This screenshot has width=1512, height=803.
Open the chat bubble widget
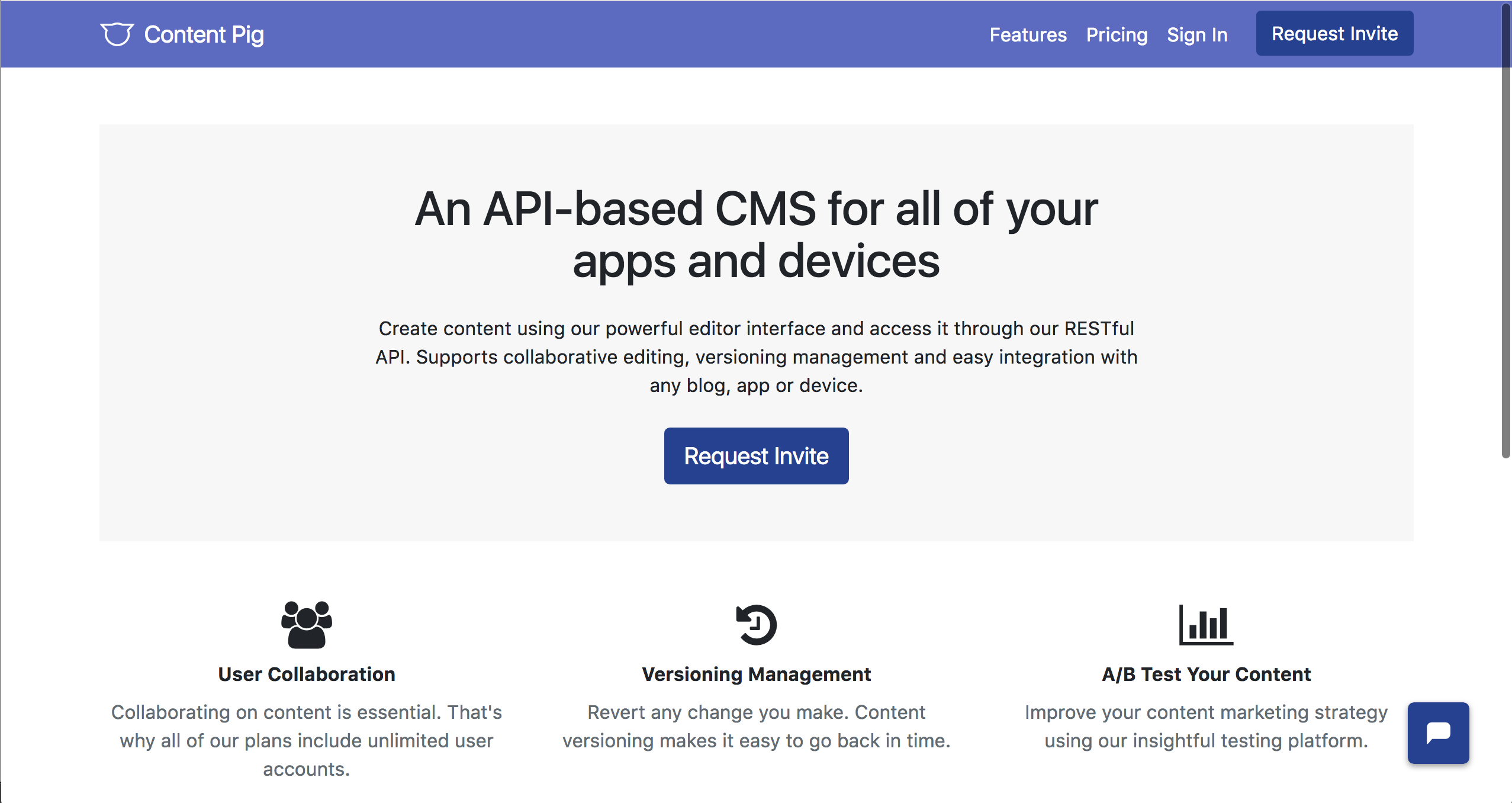(1438, 733)
